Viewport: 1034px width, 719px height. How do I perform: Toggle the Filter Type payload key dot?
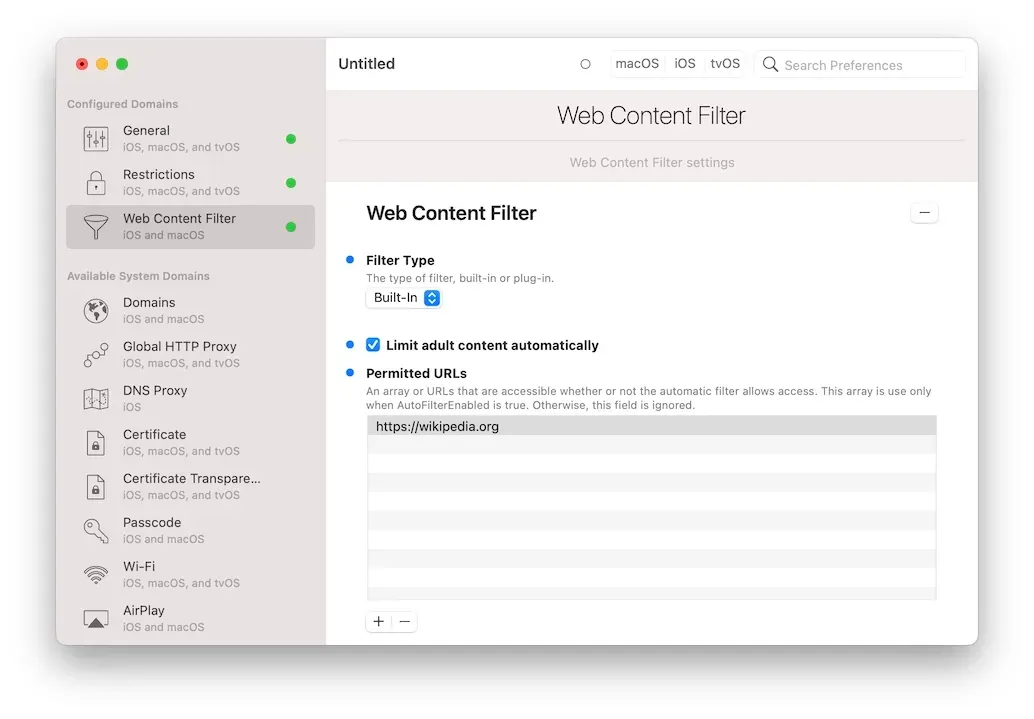[x=351, y=260]
